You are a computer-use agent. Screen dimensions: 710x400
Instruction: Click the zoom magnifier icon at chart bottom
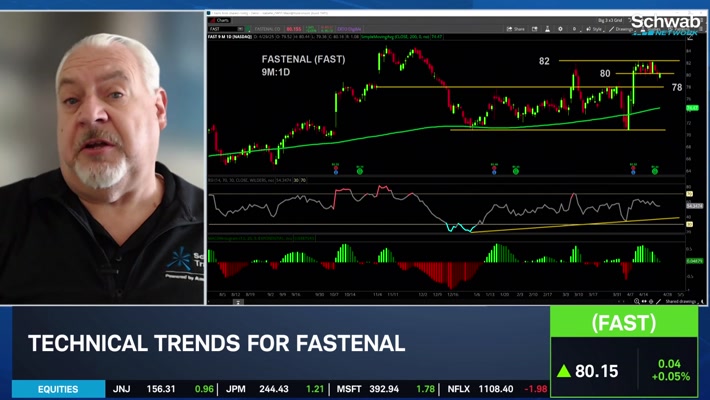coord(637,301)
